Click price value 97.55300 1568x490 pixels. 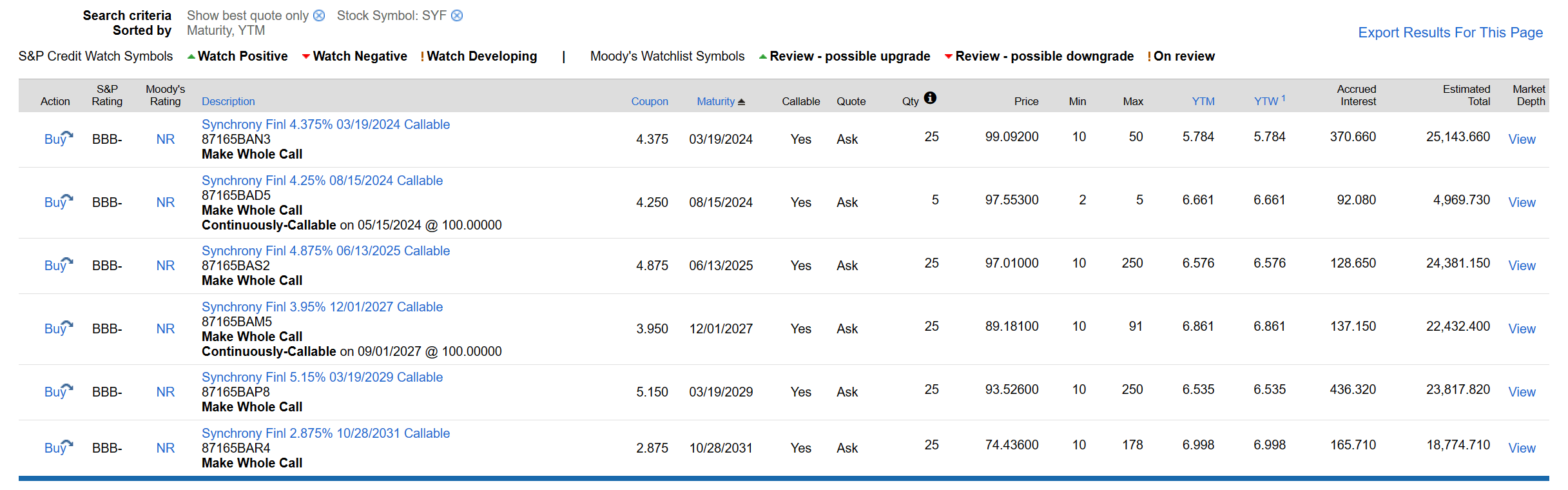(1012, 200)
